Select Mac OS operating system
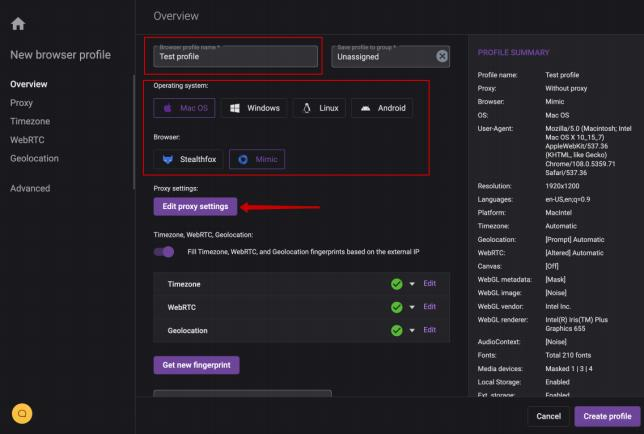Viewport: 644px width, 434px height. 184,108
